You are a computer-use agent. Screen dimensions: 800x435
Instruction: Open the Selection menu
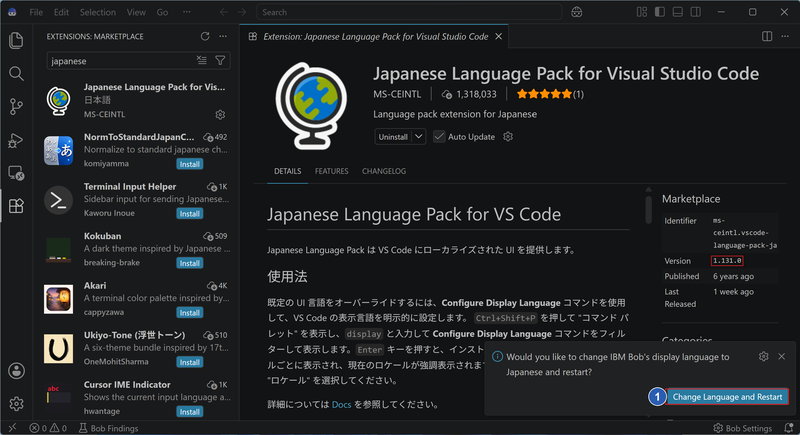pyautogui.click(x=97, y=12)
